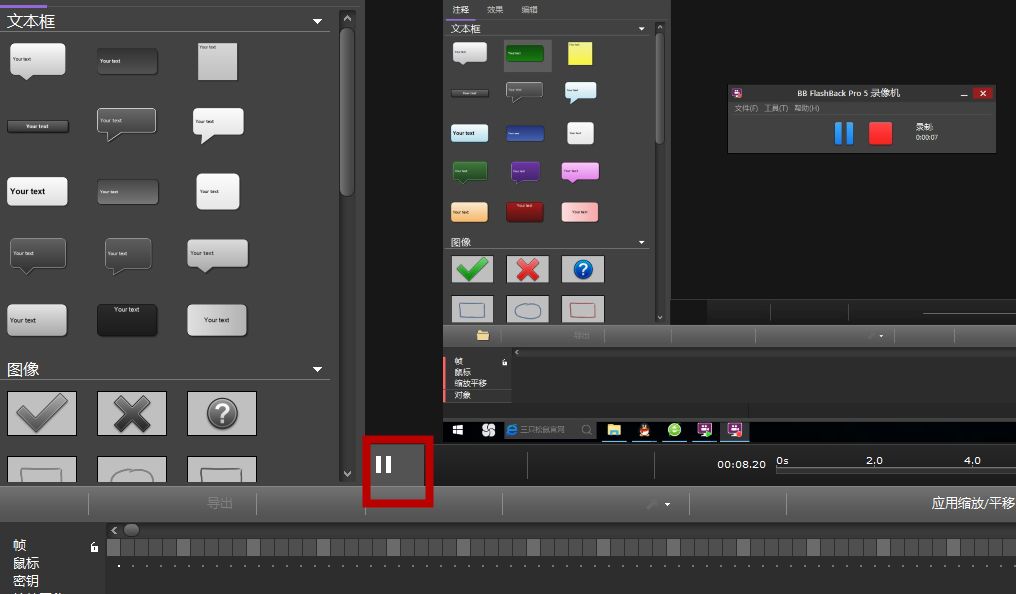
Task: Pick the light gray square note text box
Action: click(x=217, y=62)
